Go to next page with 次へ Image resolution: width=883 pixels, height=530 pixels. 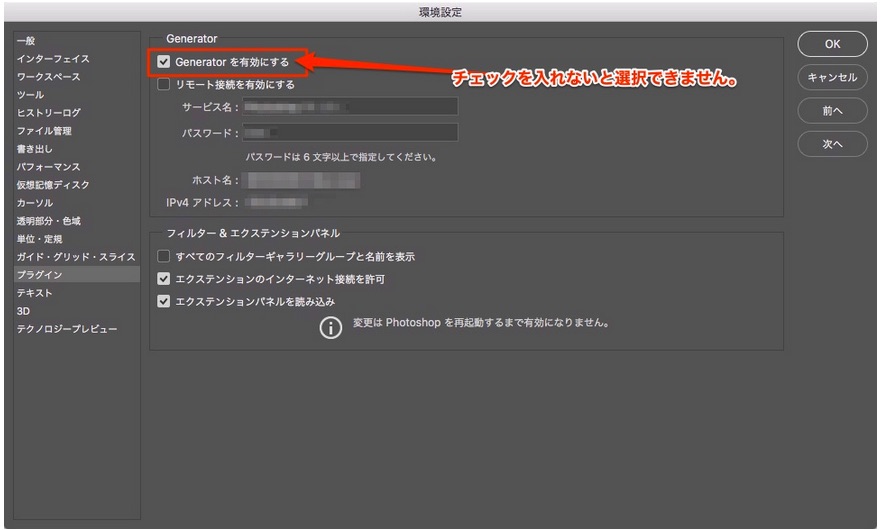831,145
